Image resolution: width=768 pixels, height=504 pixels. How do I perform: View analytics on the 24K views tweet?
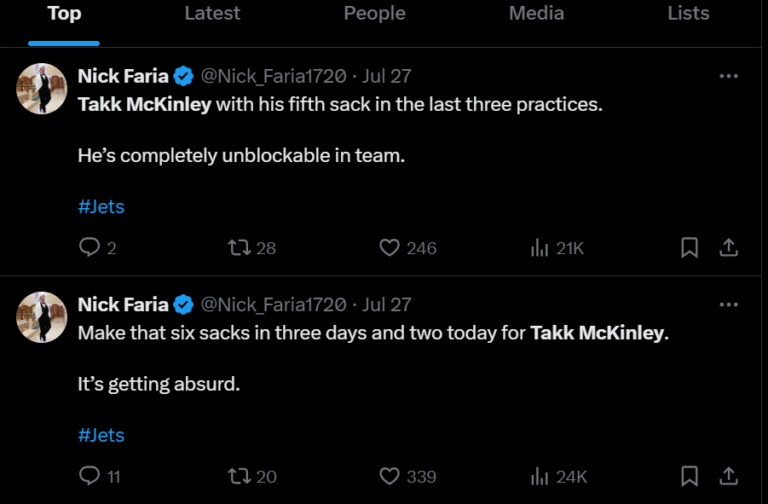(540, 476)
